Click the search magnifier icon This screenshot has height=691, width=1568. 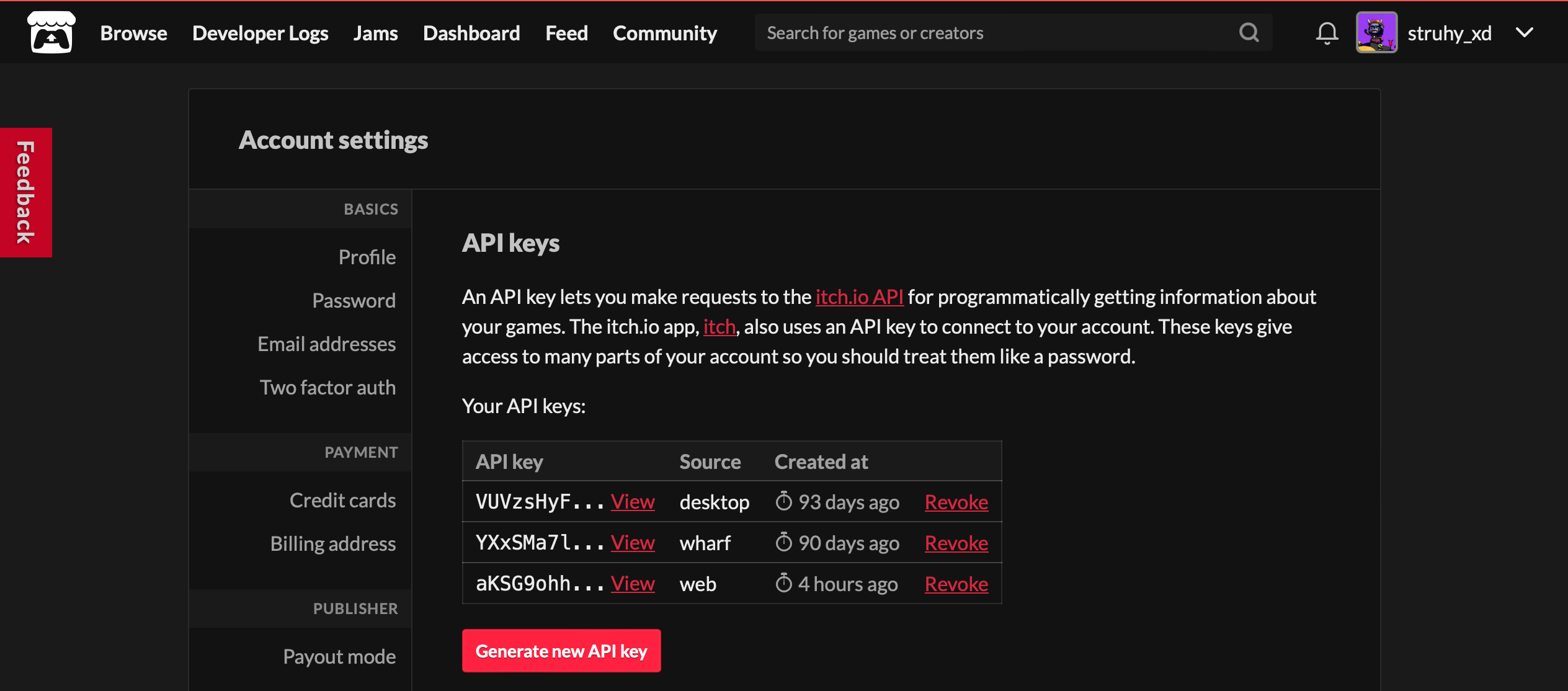tap(1249, 32)
